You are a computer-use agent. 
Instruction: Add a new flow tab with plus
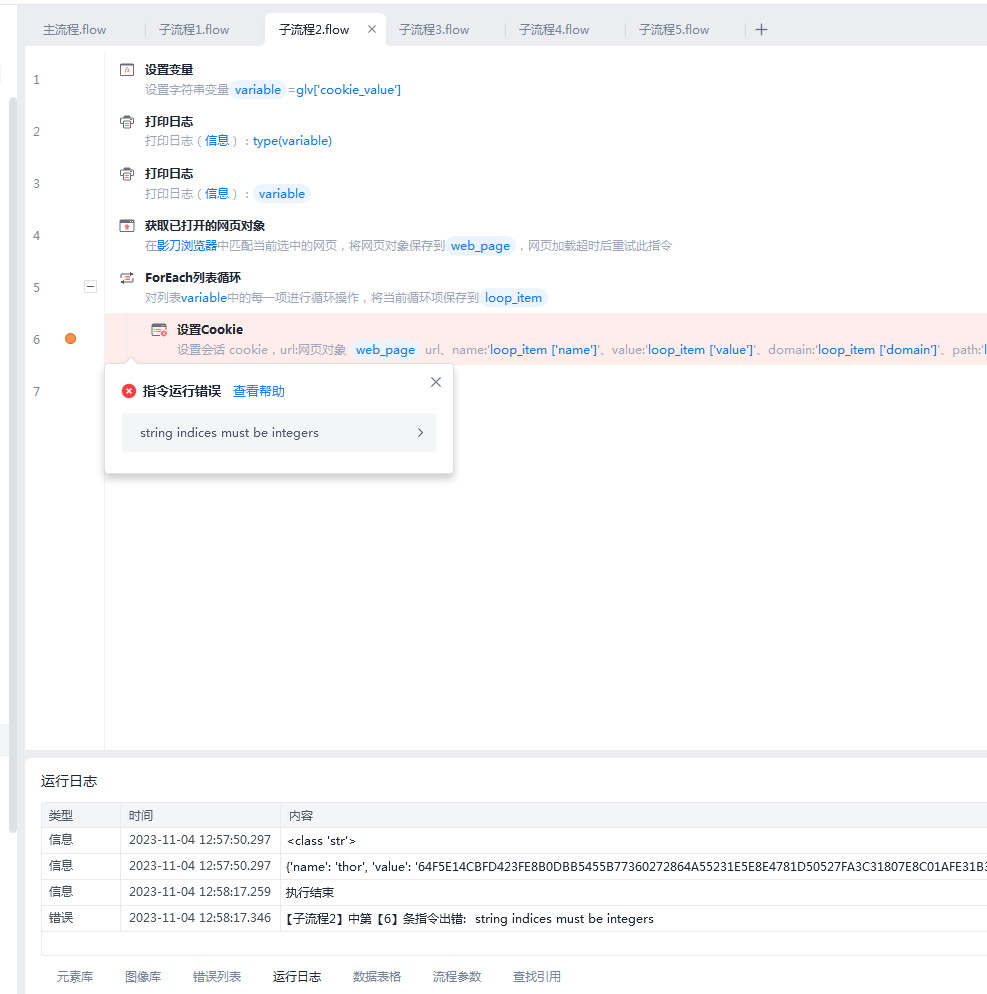[x=761, y=30]
